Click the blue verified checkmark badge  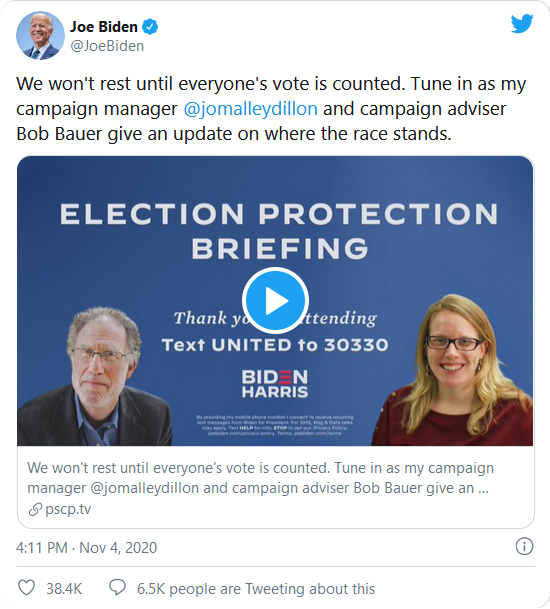tap(150, 27)
